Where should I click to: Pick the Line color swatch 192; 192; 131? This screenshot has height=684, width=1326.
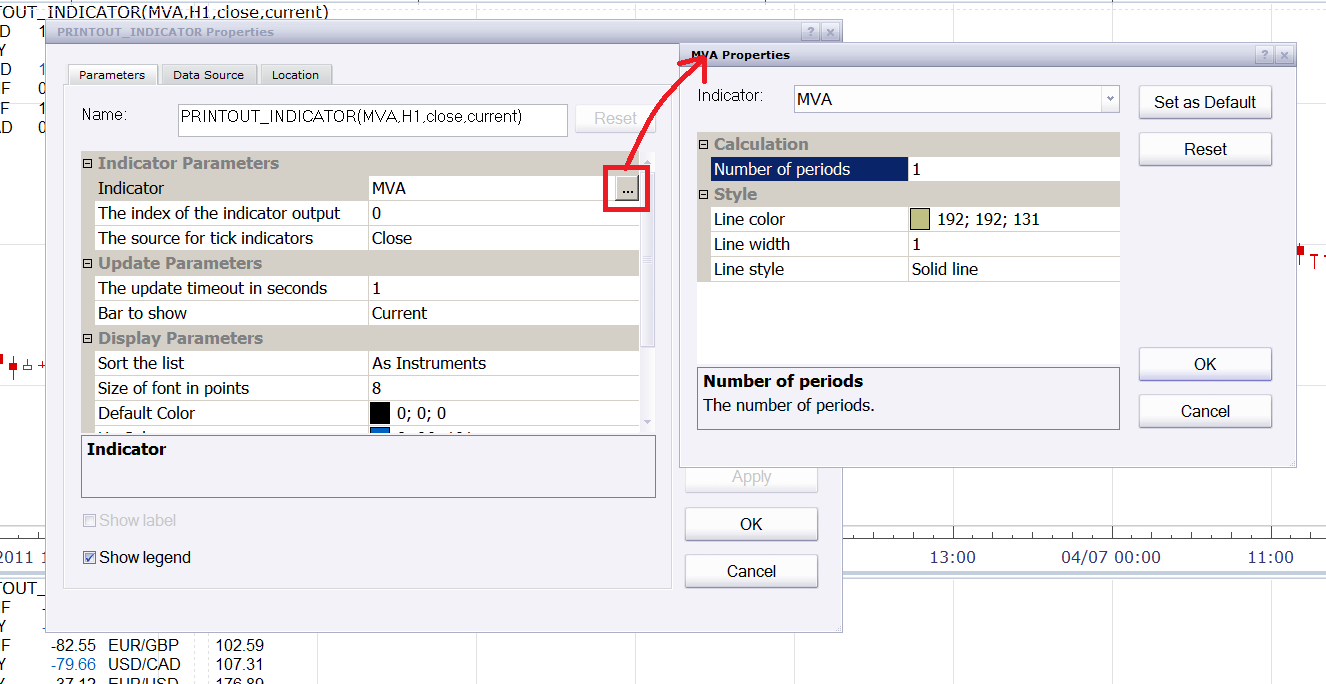[920, 219]
